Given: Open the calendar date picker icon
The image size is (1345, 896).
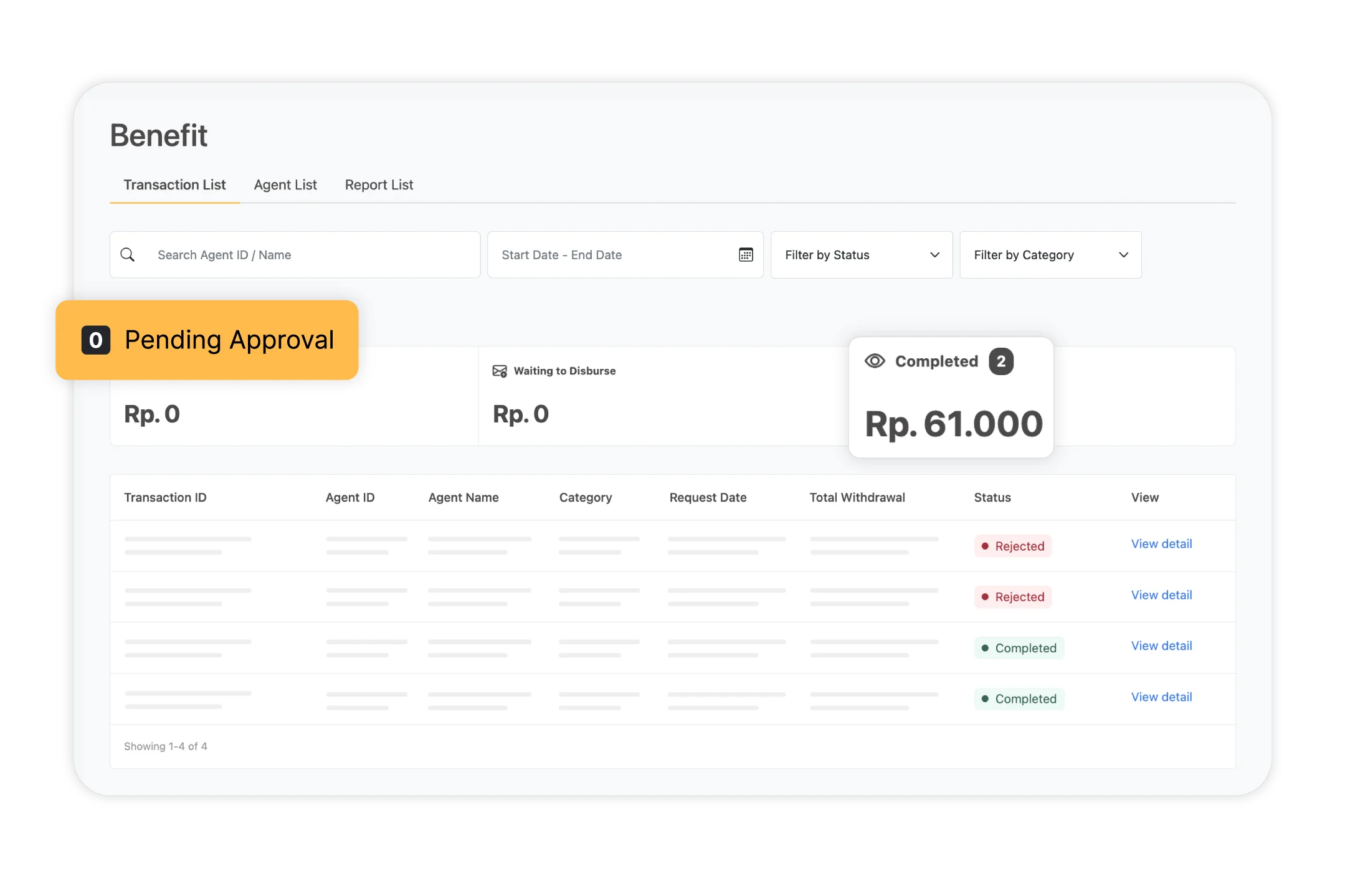Looking at the screenshot, I should [746, 254].
